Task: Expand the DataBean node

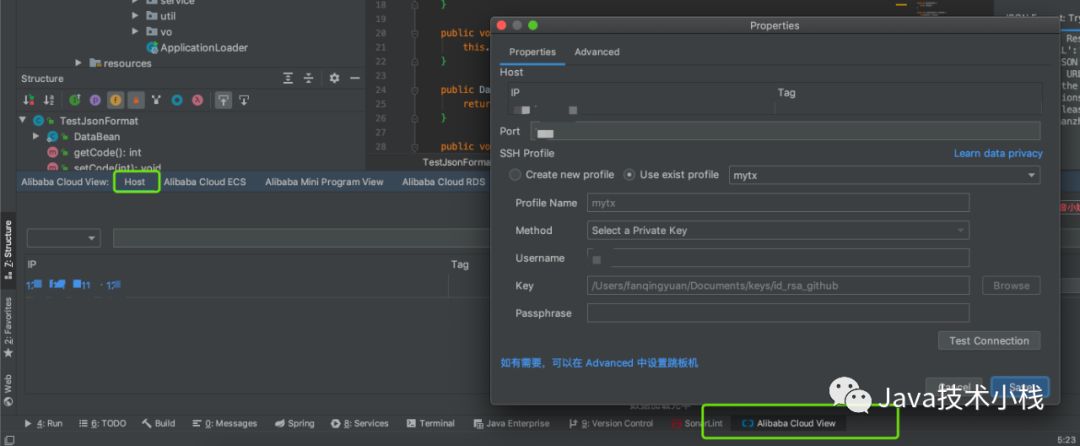Action: click(x=36, y=136)
